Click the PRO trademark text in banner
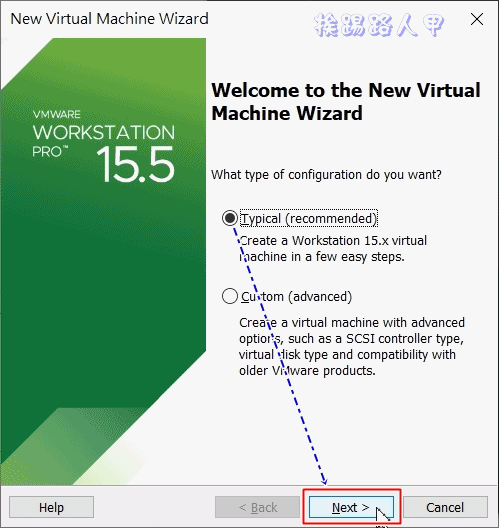The height and width of the screenshot is (528, 499). point(50,152)
